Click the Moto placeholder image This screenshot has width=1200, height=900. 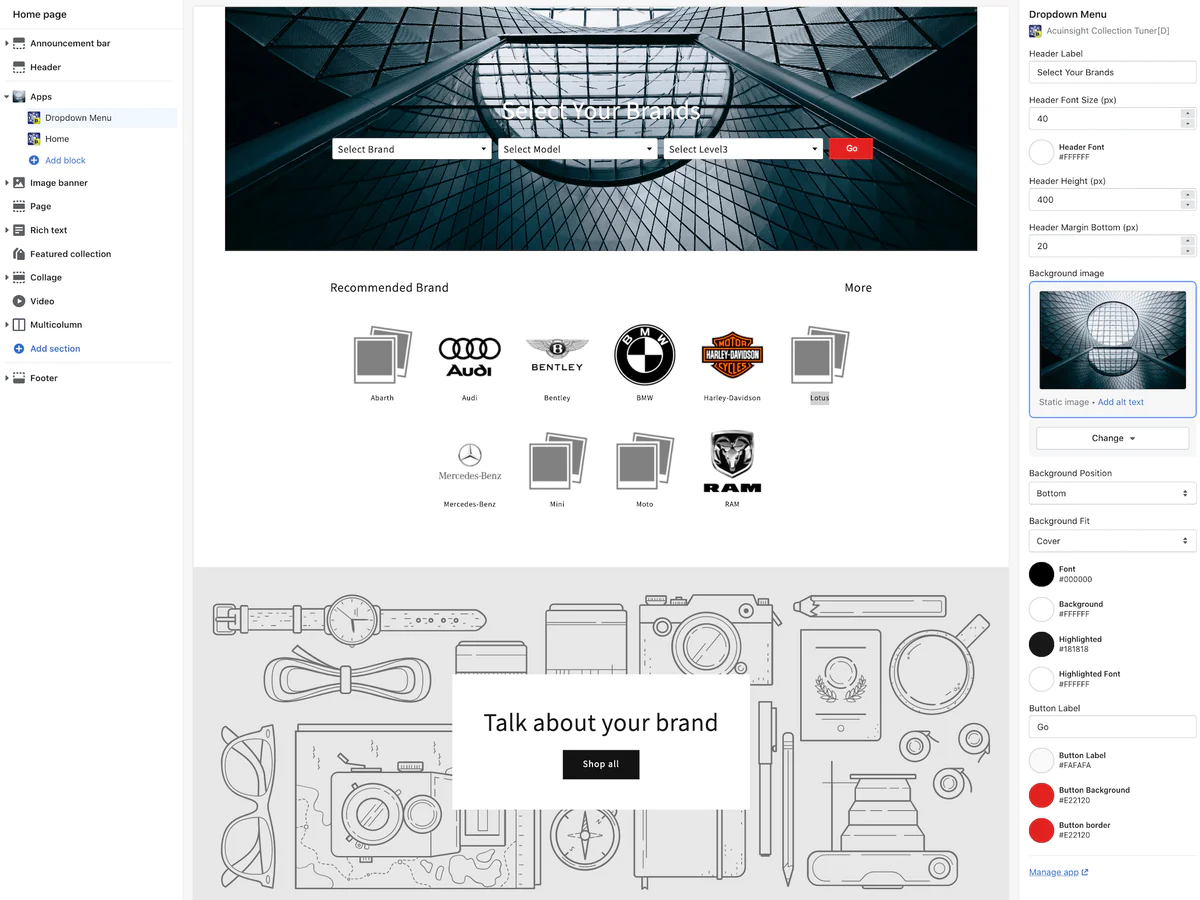(645, 462)
